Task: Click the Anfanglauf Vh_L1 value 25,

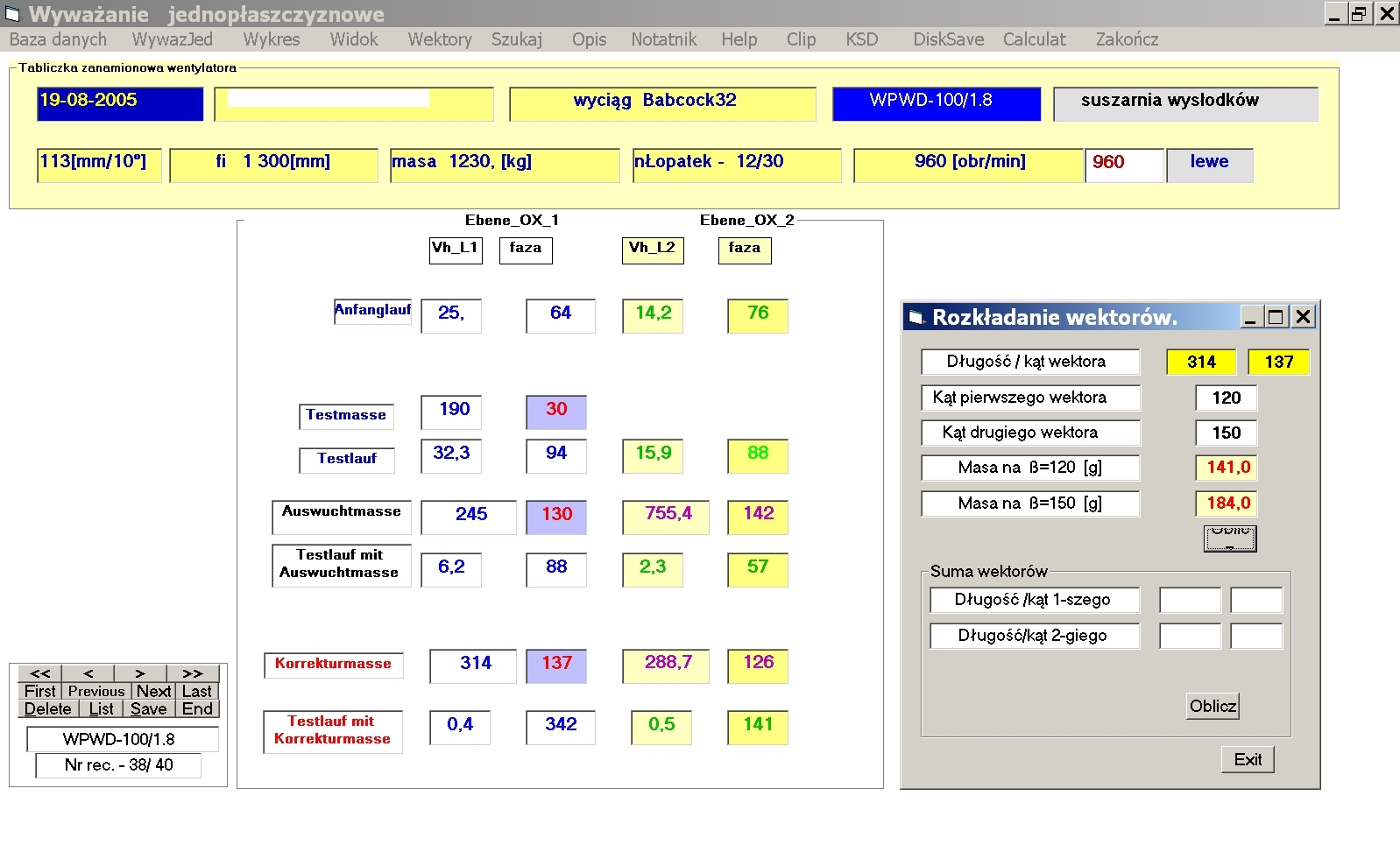Action: (451, 315)
